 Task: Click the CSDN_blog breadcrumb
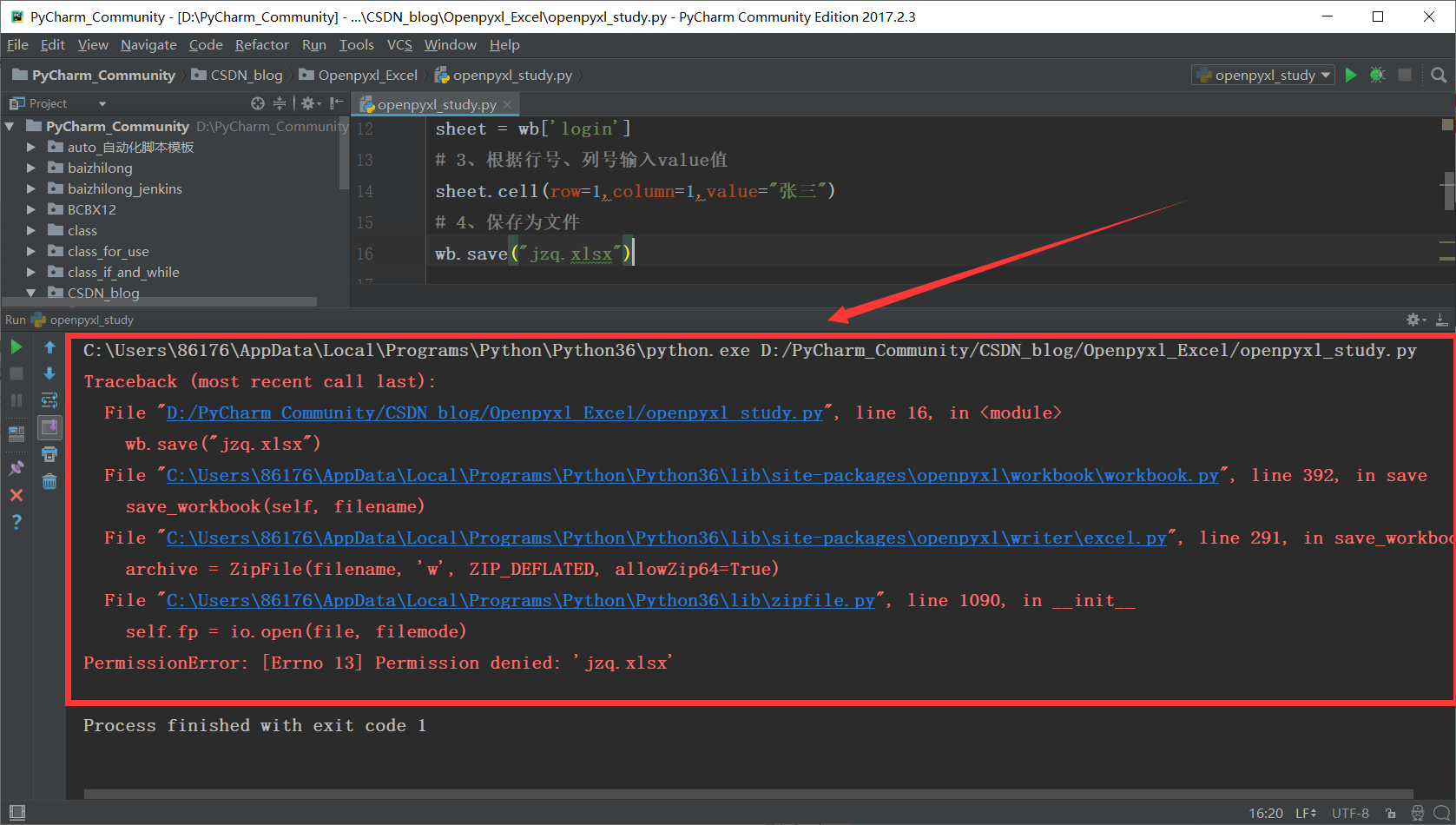tap(237, 76)
